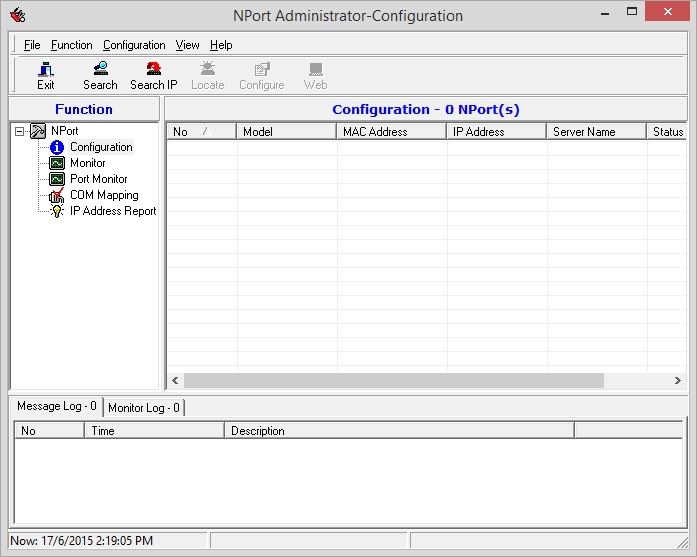Select the NPort root tree label
Screen dimensions: 697x557
point(64,131)
